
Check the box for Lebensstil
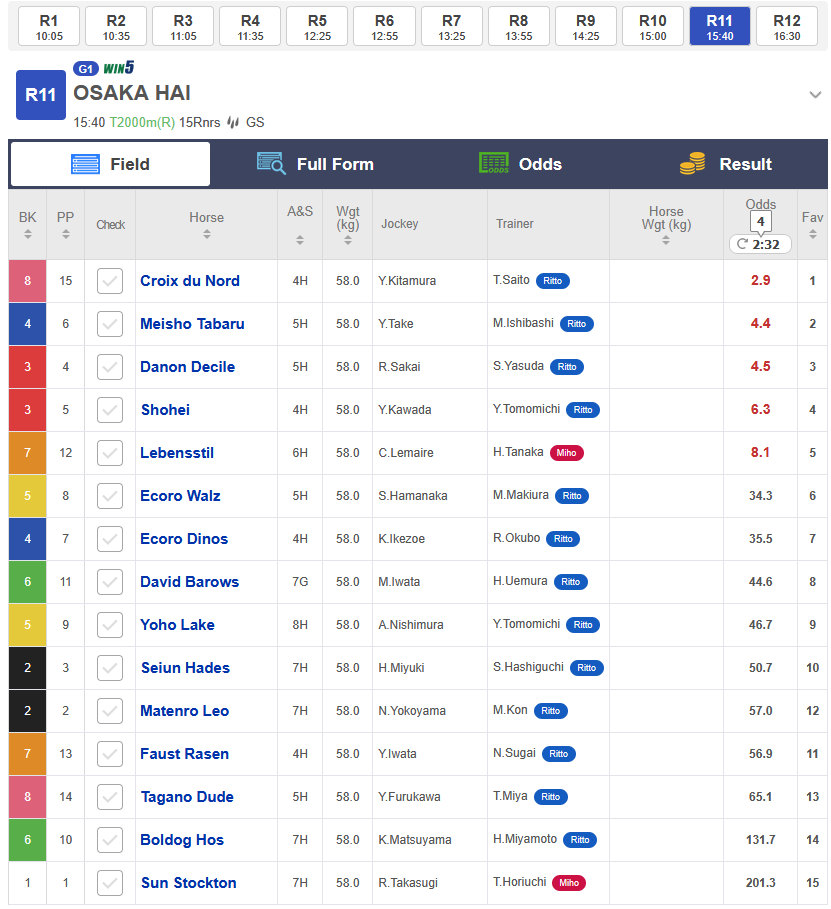click(x=110, y=453)
